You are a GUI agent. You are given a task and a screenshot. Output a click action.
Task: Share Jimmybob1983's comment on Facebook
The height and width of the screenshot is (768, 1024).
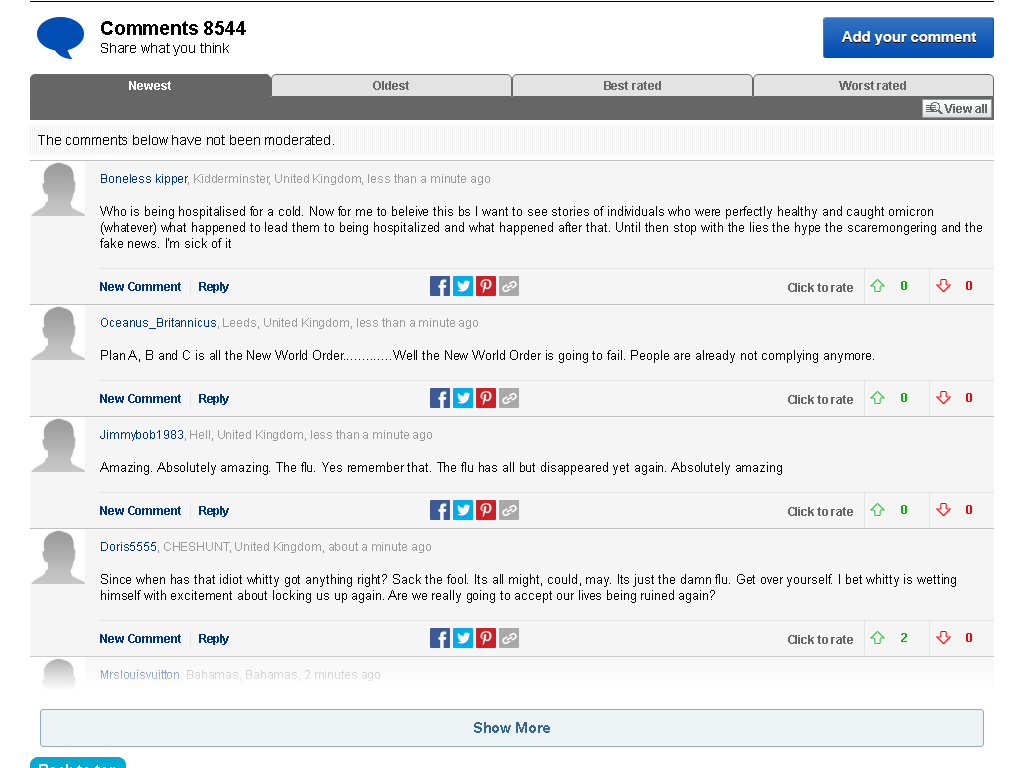pos(440,510)
